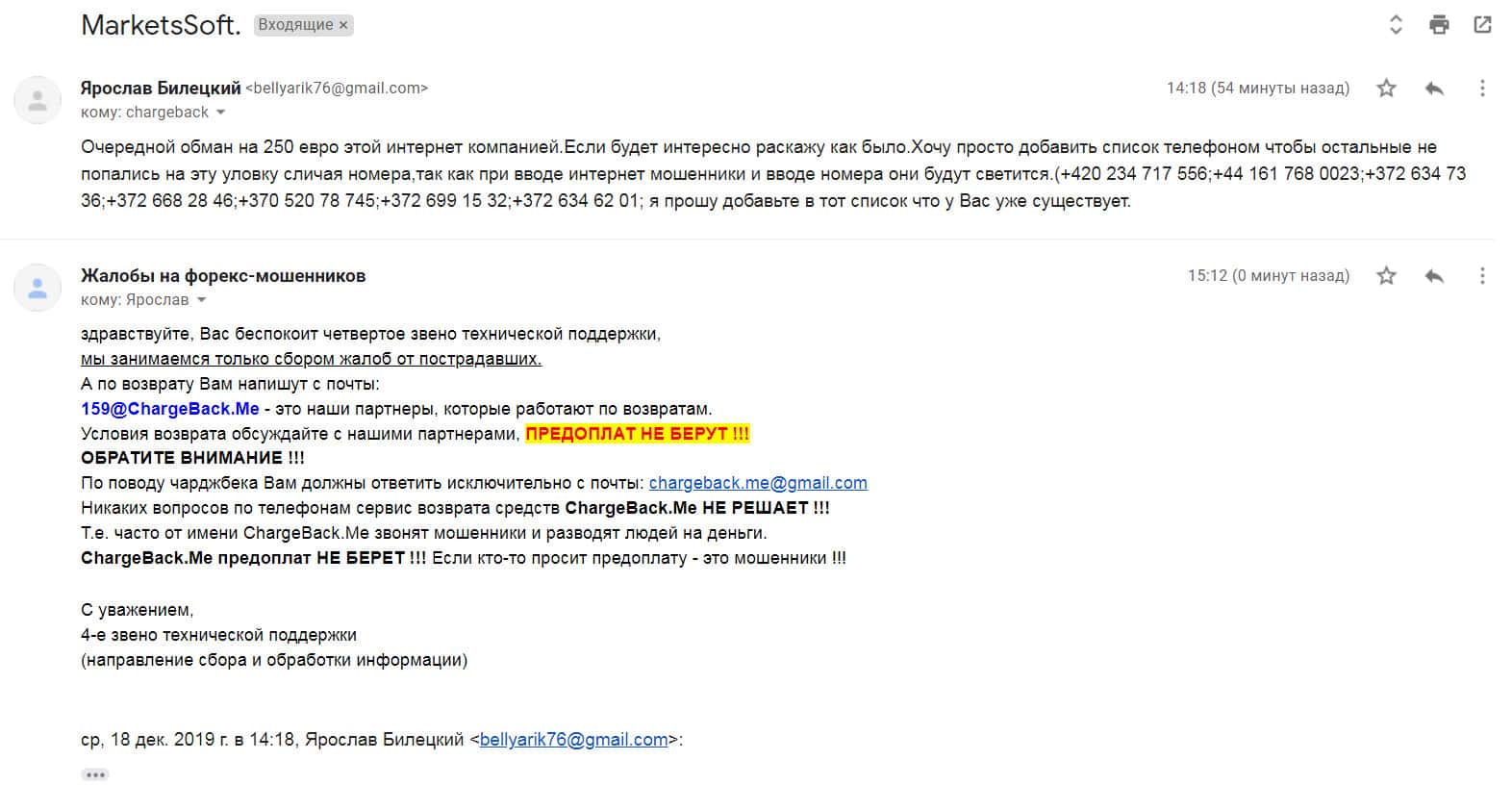Show trimmed quoted content ellipsis
The image size is (1512, 811).
point(94,774)
